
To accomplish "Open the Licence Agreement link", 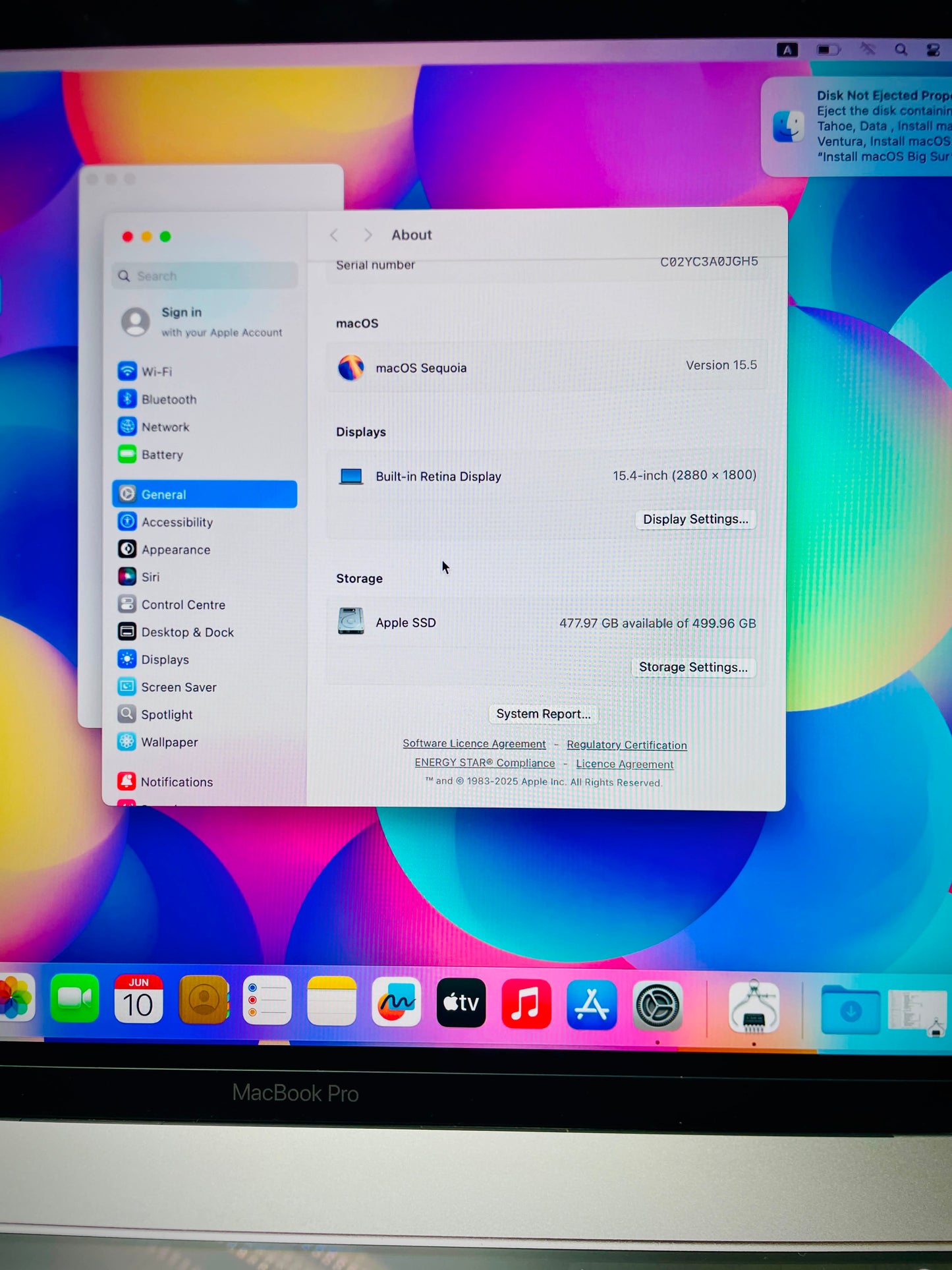I will [x=625, y=764].
